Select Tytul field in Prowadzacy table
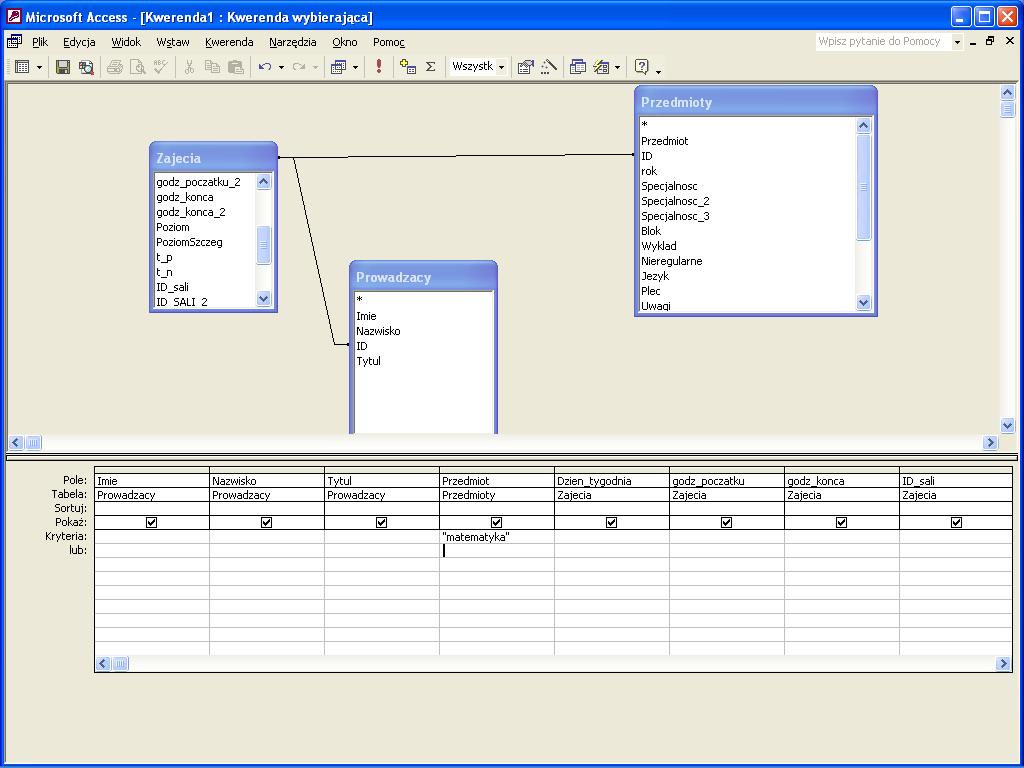 (368, 361)
